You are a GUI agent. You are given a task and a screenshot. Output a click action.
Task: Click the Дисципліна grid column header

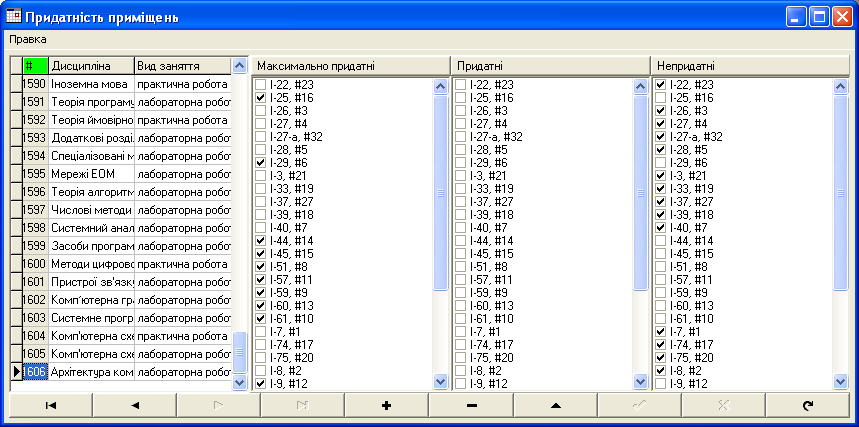coord(91,66)
